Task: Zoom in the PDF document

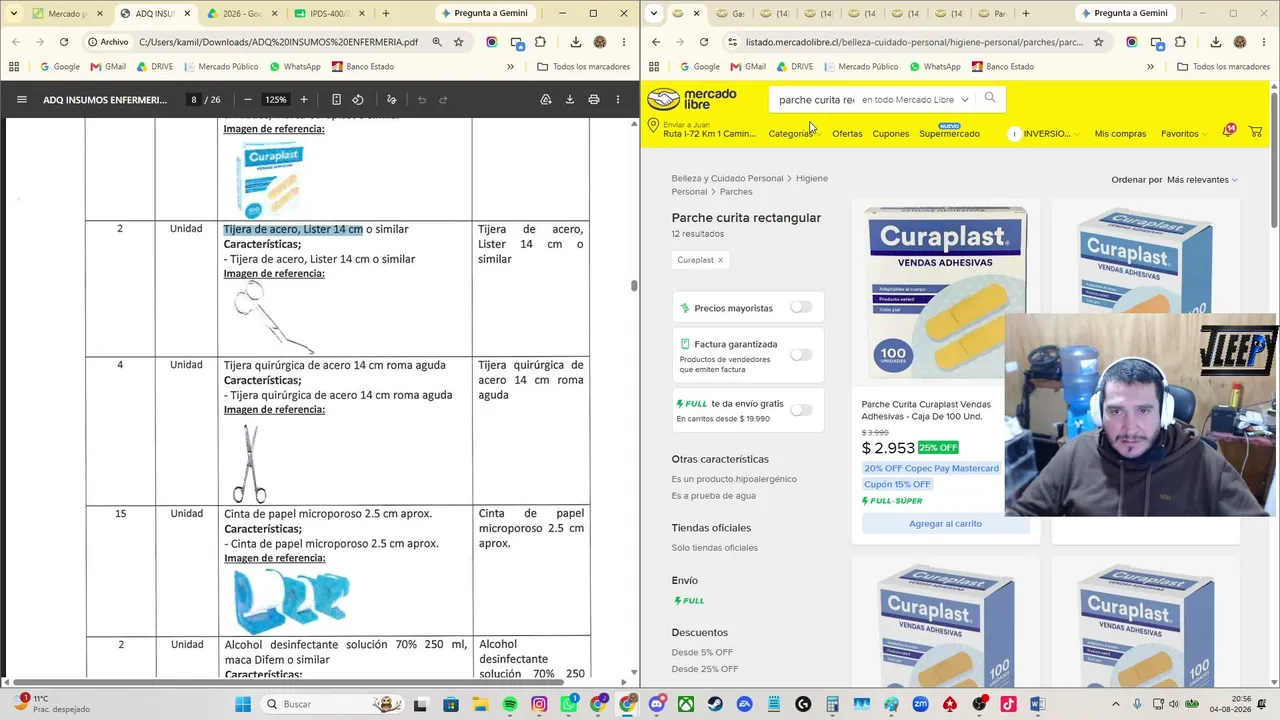Action: (x=304, y=100)
